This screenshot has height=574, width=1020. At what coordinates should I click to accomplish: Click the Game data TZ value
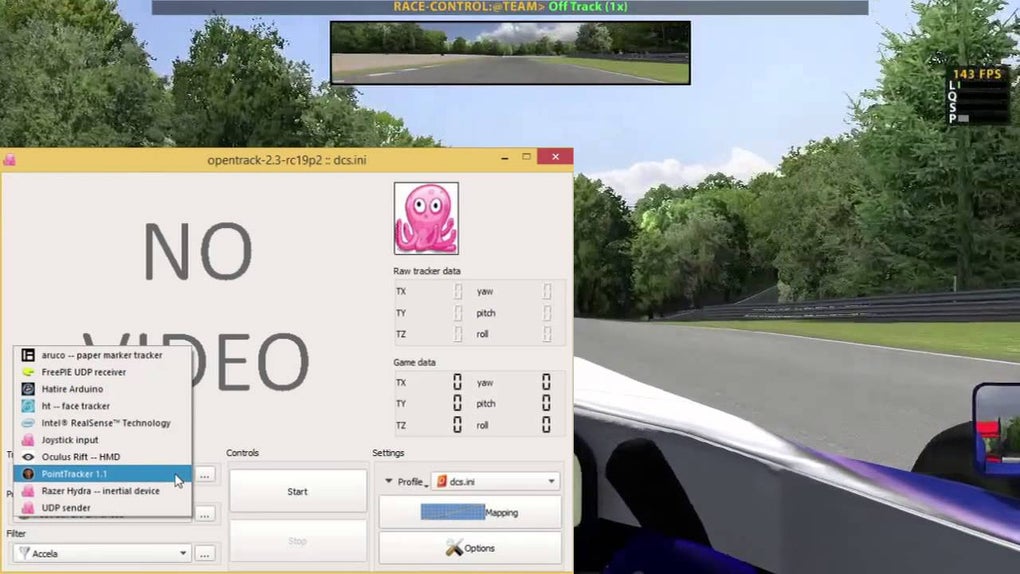(457, 425)
